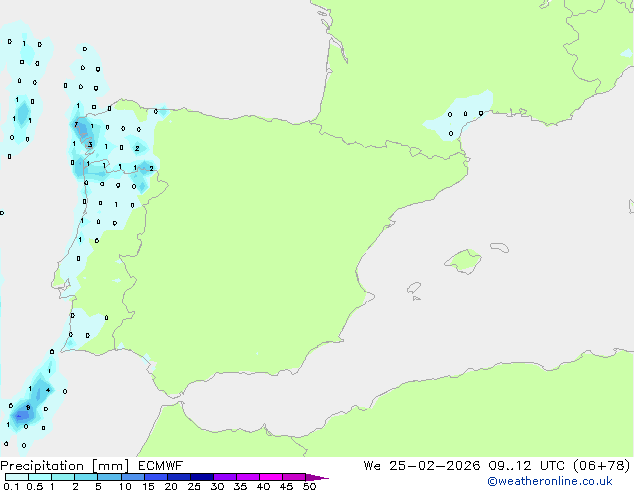Viewport: 634px width, 490px height.
Task: Click the '30' legend scale value
Action: tap(217, 486)
